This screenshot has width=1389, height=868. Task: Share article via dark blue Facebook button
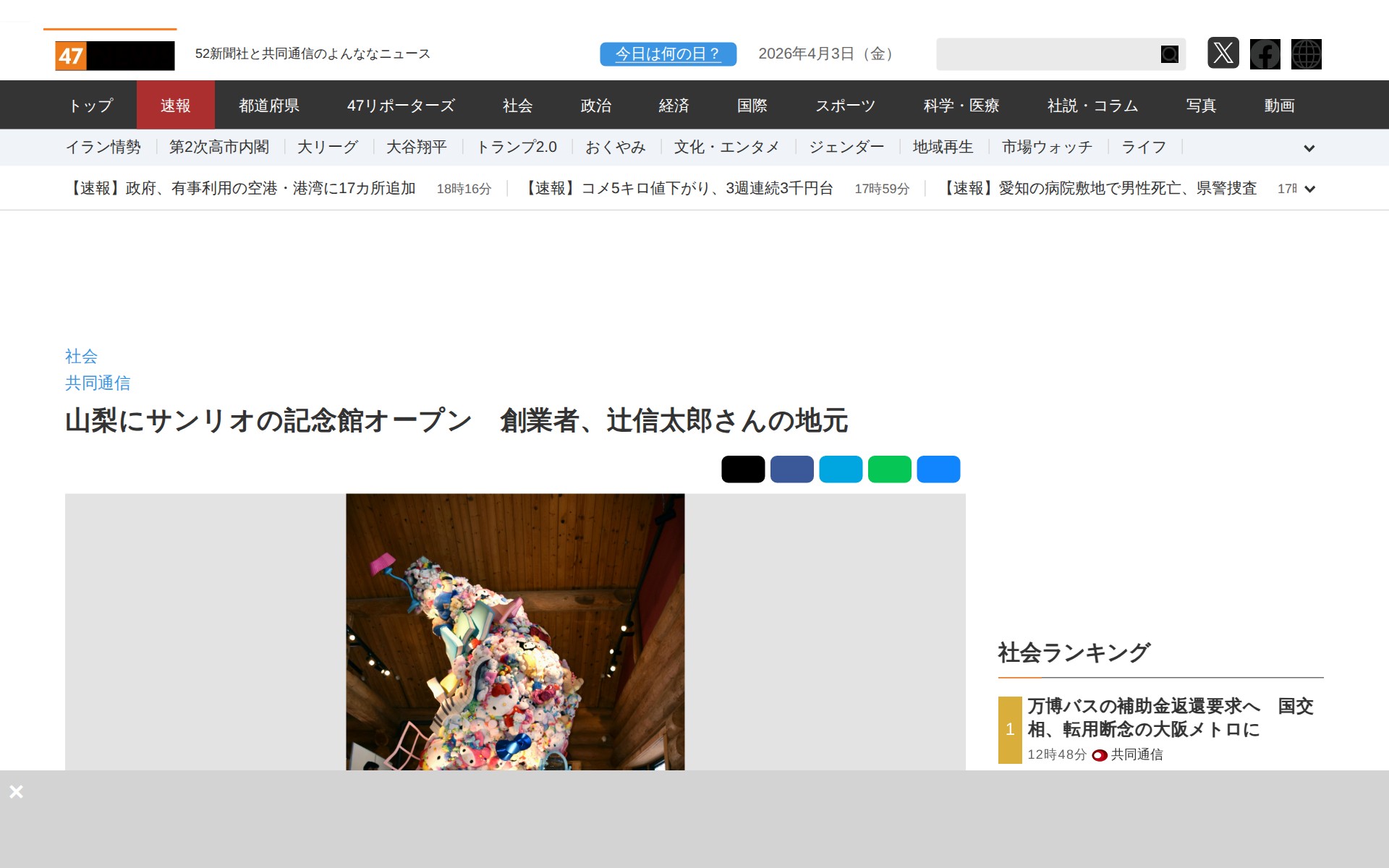(791, 469)
